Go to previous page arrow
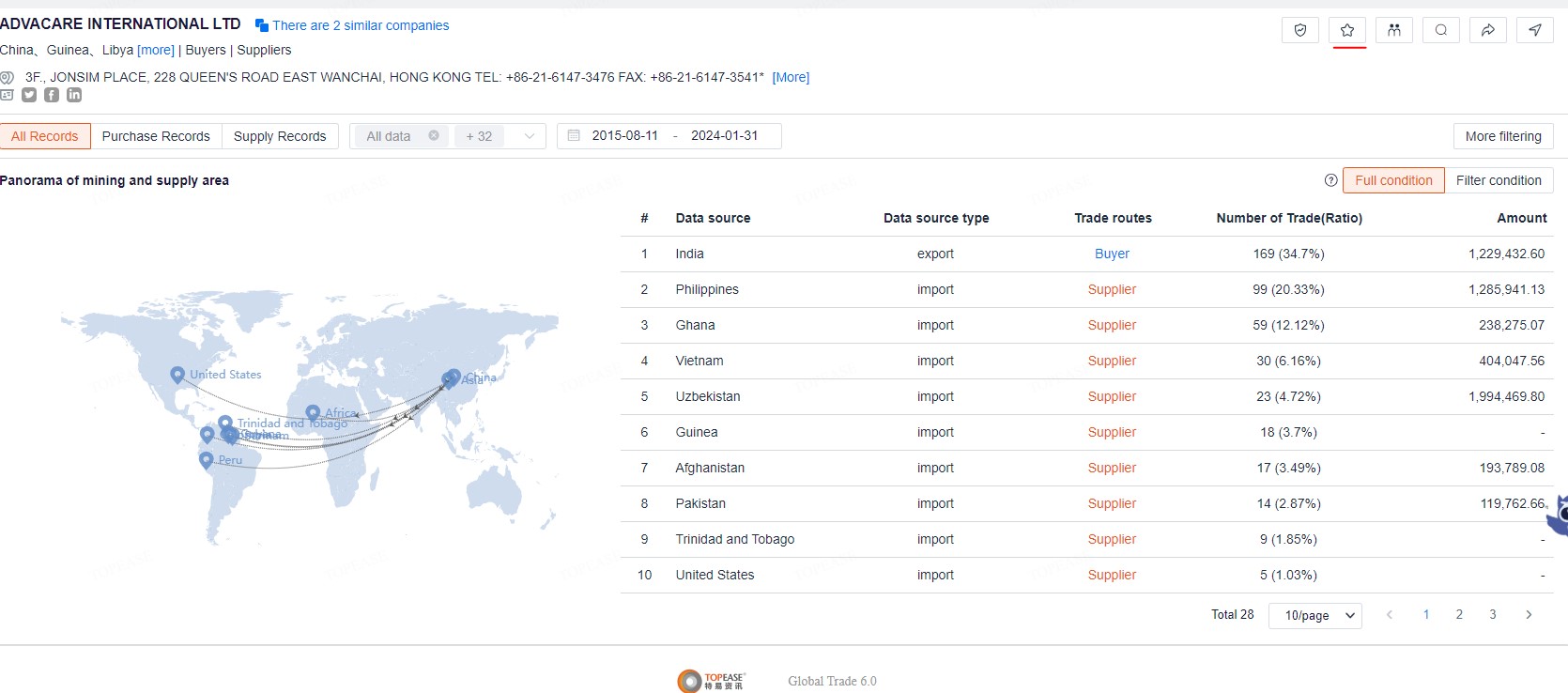The width and height of the screenshot is (1568, 693). (1390, 614)
